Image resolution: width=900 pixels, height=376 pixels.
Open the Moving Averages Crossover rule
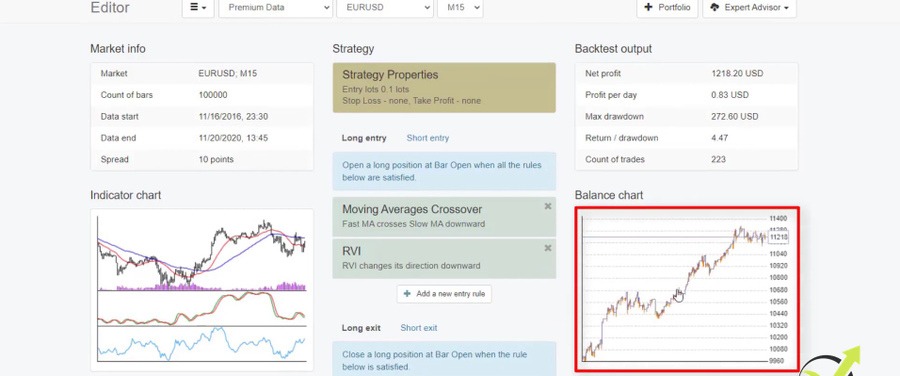pos(444,216)
